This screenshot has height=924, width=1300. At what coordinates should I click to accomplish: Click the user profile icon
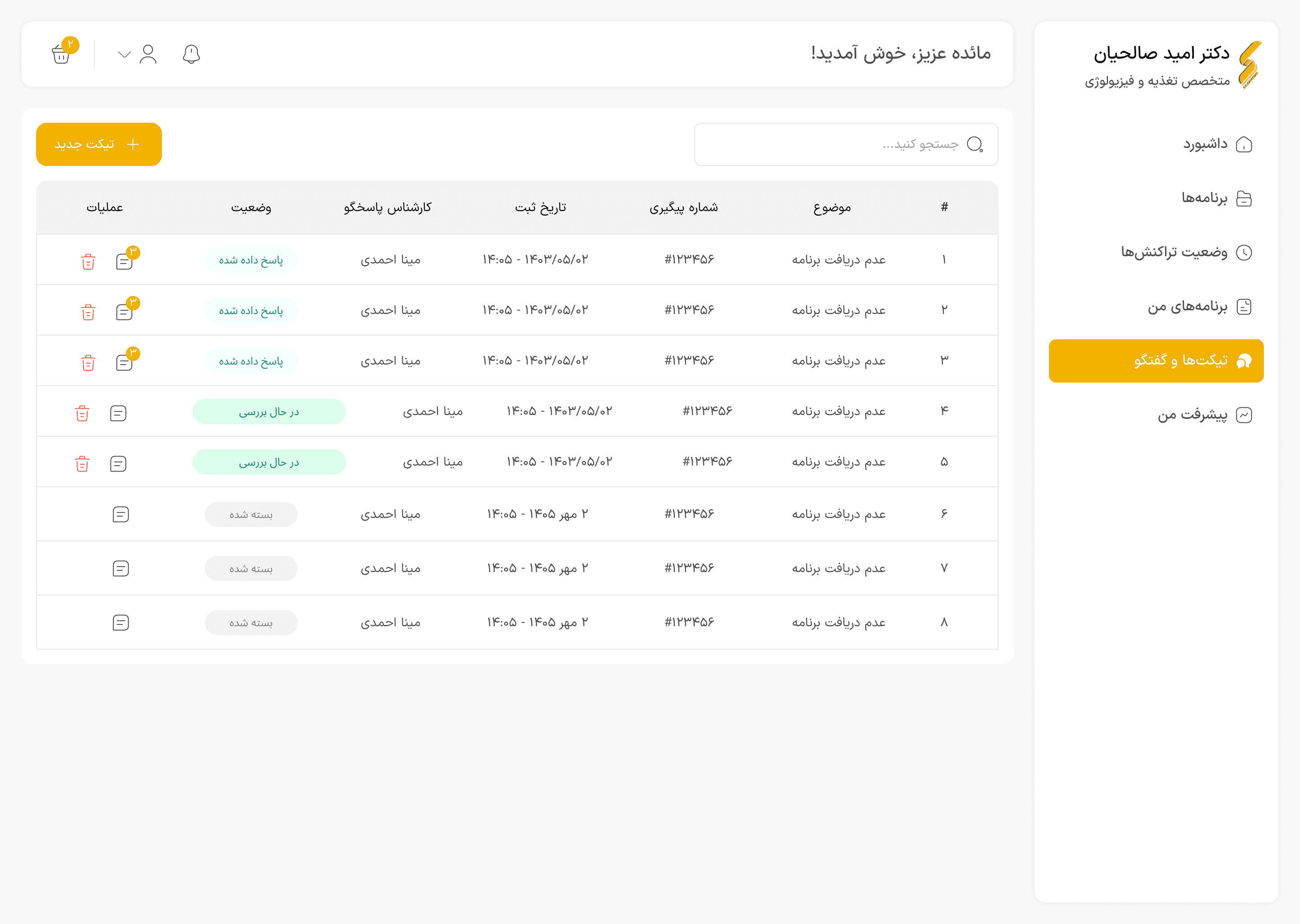tap(148, 54)
